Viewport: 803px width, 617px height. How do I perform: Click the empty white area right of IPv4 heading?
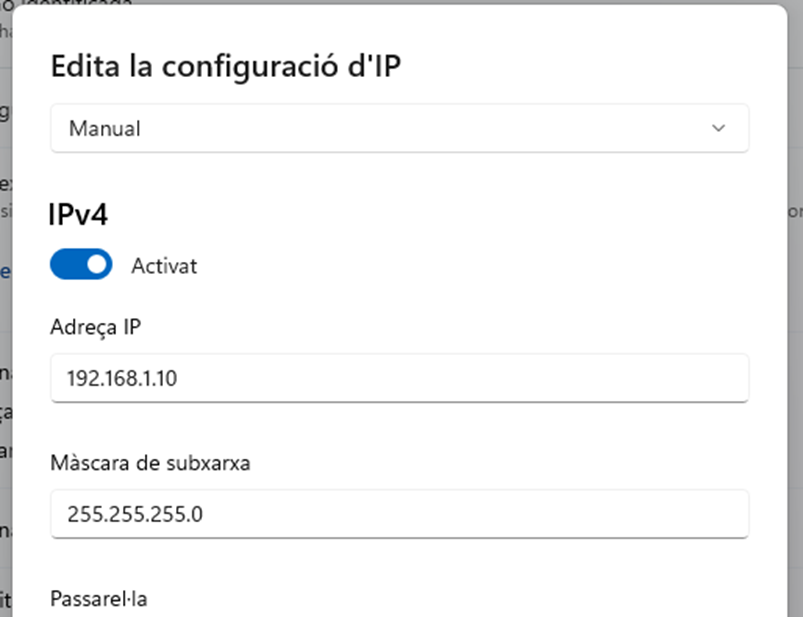pyautogui.click(x=450, y=214)
